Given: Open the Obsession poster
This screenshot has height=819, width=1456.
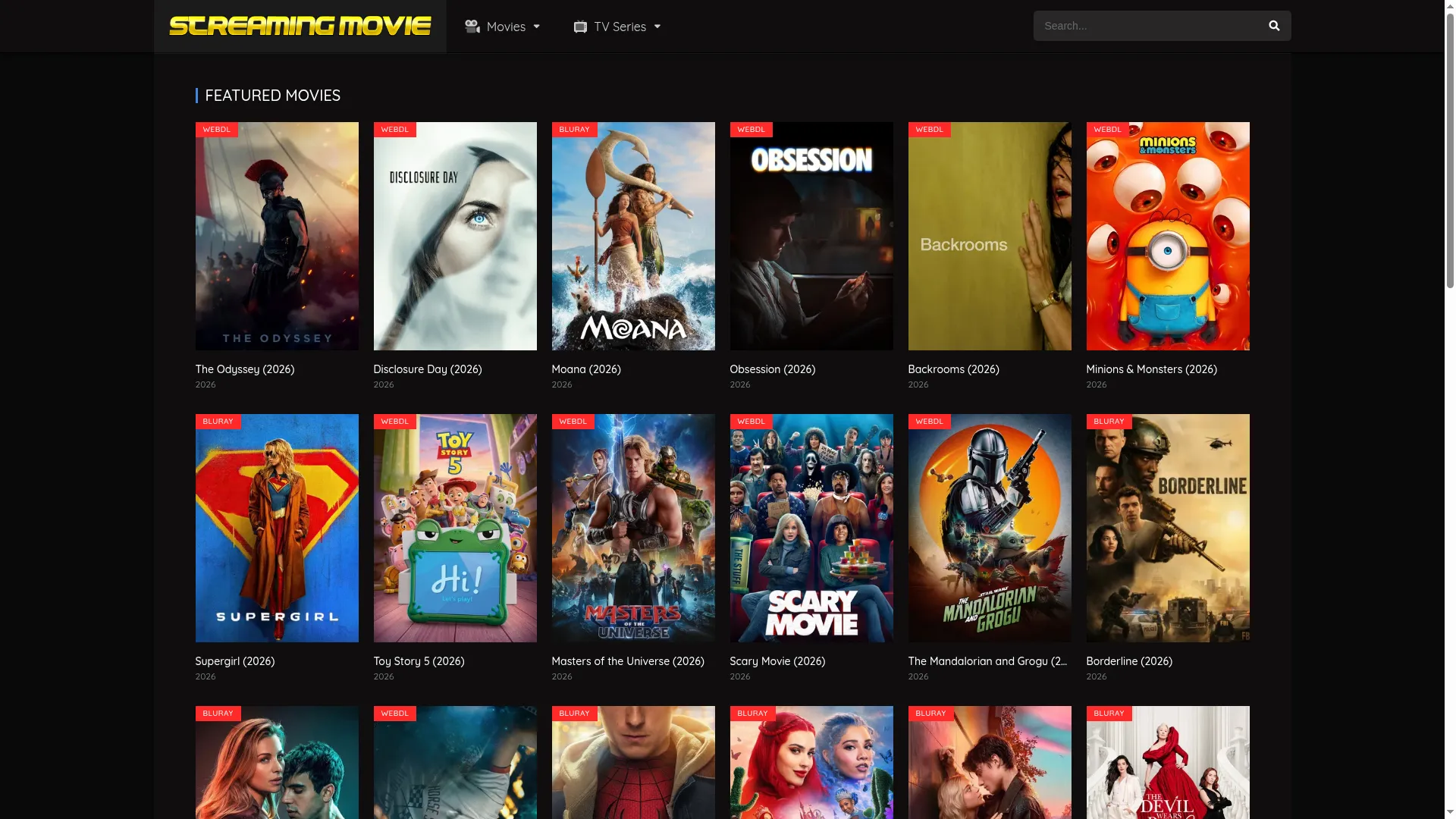Looking at the screenshot, I should [x=811, y=236].
